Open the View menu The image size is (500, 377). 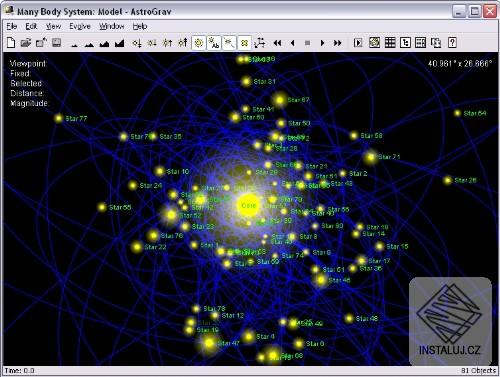pos(53,26)
